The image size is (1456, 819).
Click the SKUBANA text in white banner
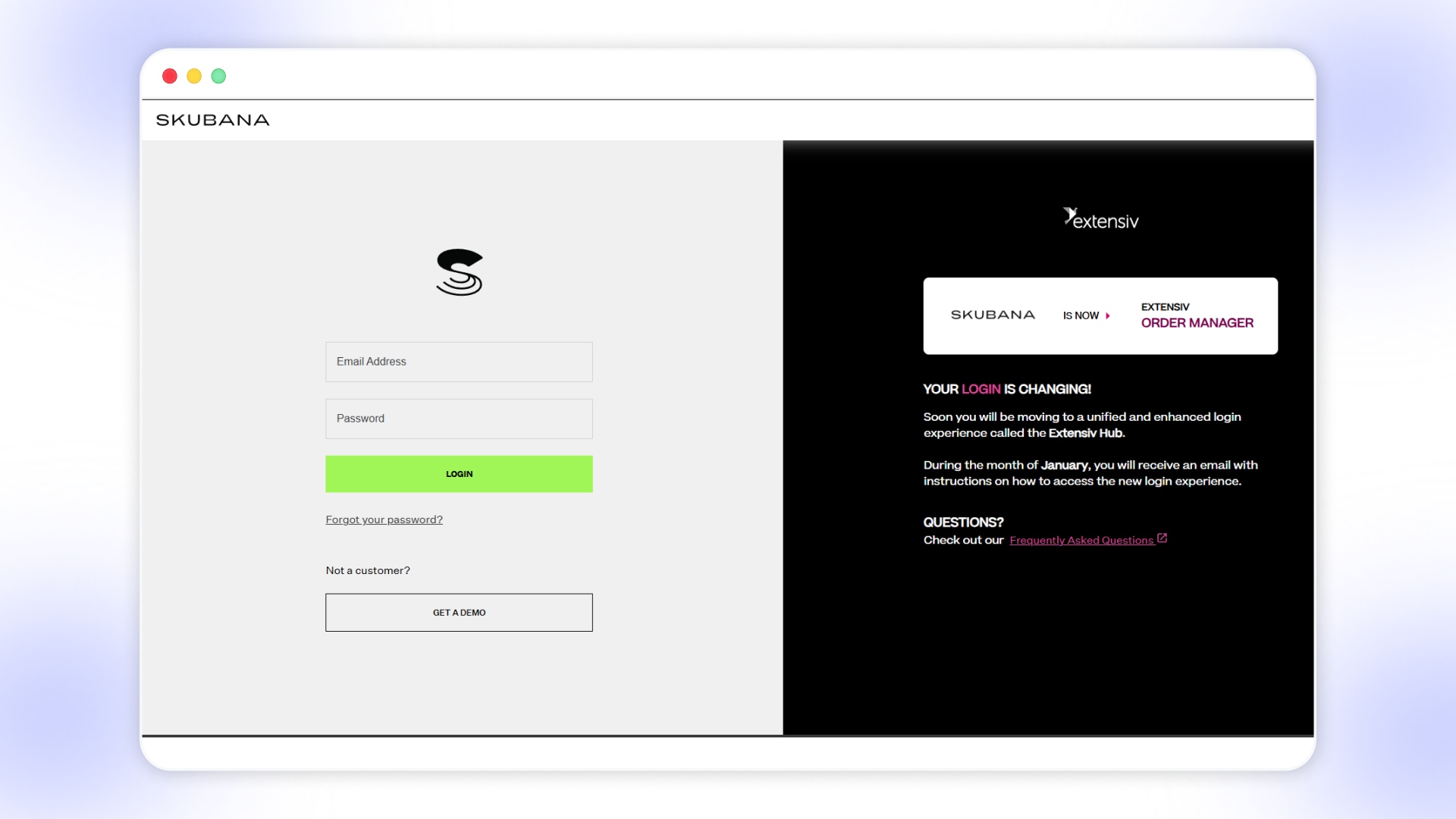click(x=993, y=315)
